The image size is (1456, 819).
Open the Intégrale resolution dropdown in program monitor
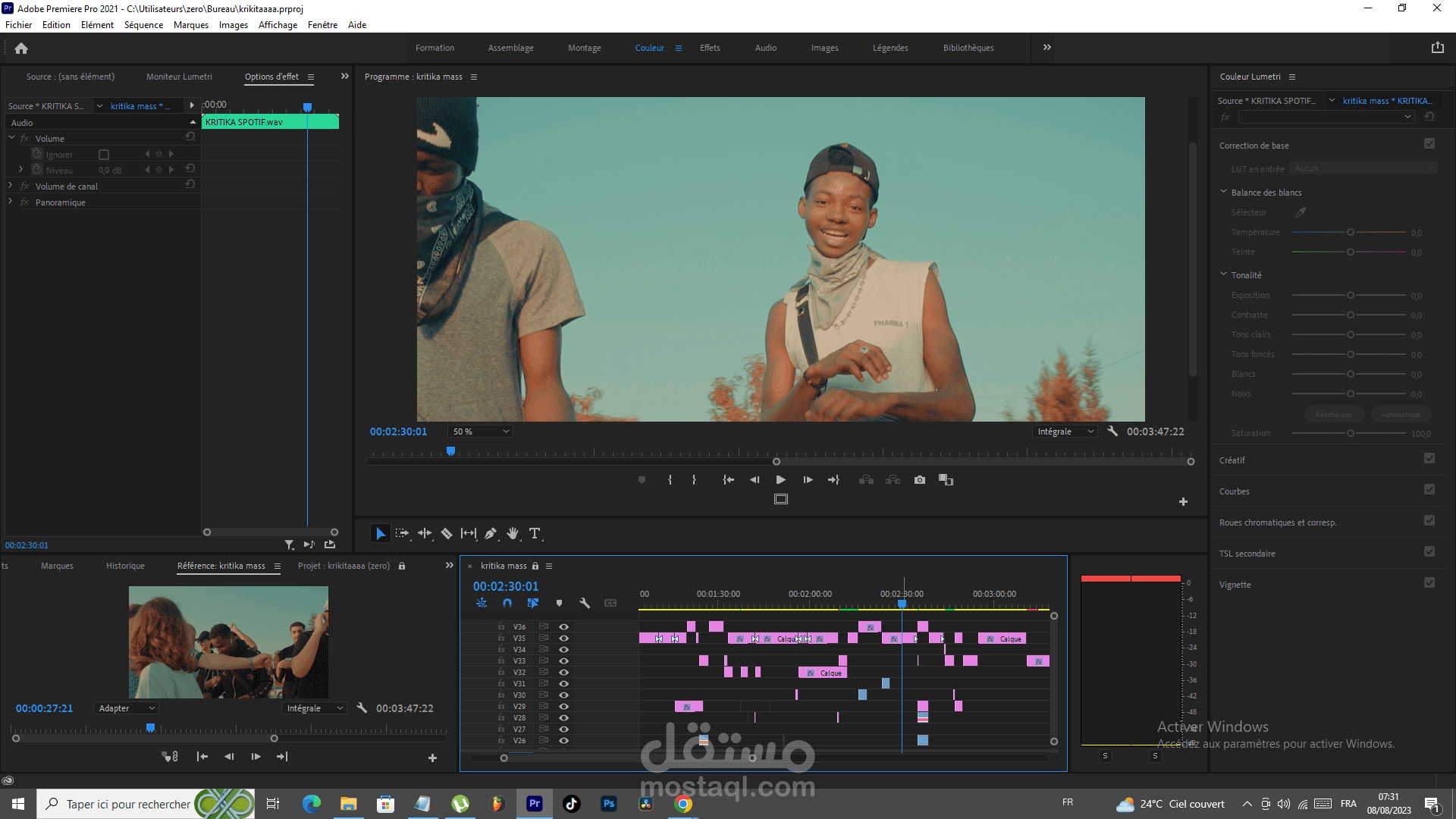click(x=1065, y=431)
